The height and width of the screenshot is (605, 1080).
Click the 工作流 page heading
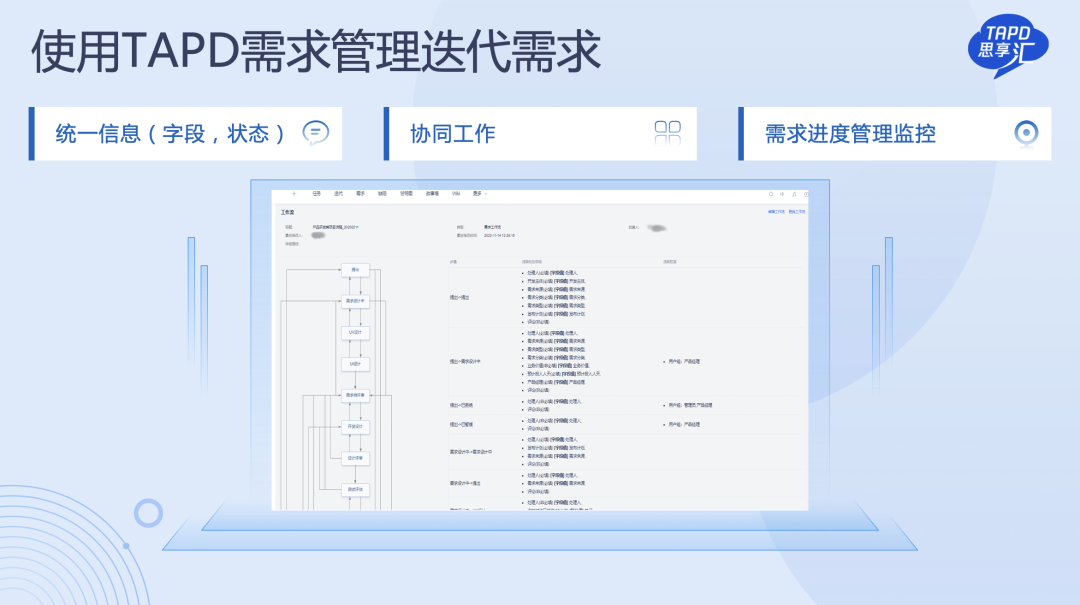287,212
